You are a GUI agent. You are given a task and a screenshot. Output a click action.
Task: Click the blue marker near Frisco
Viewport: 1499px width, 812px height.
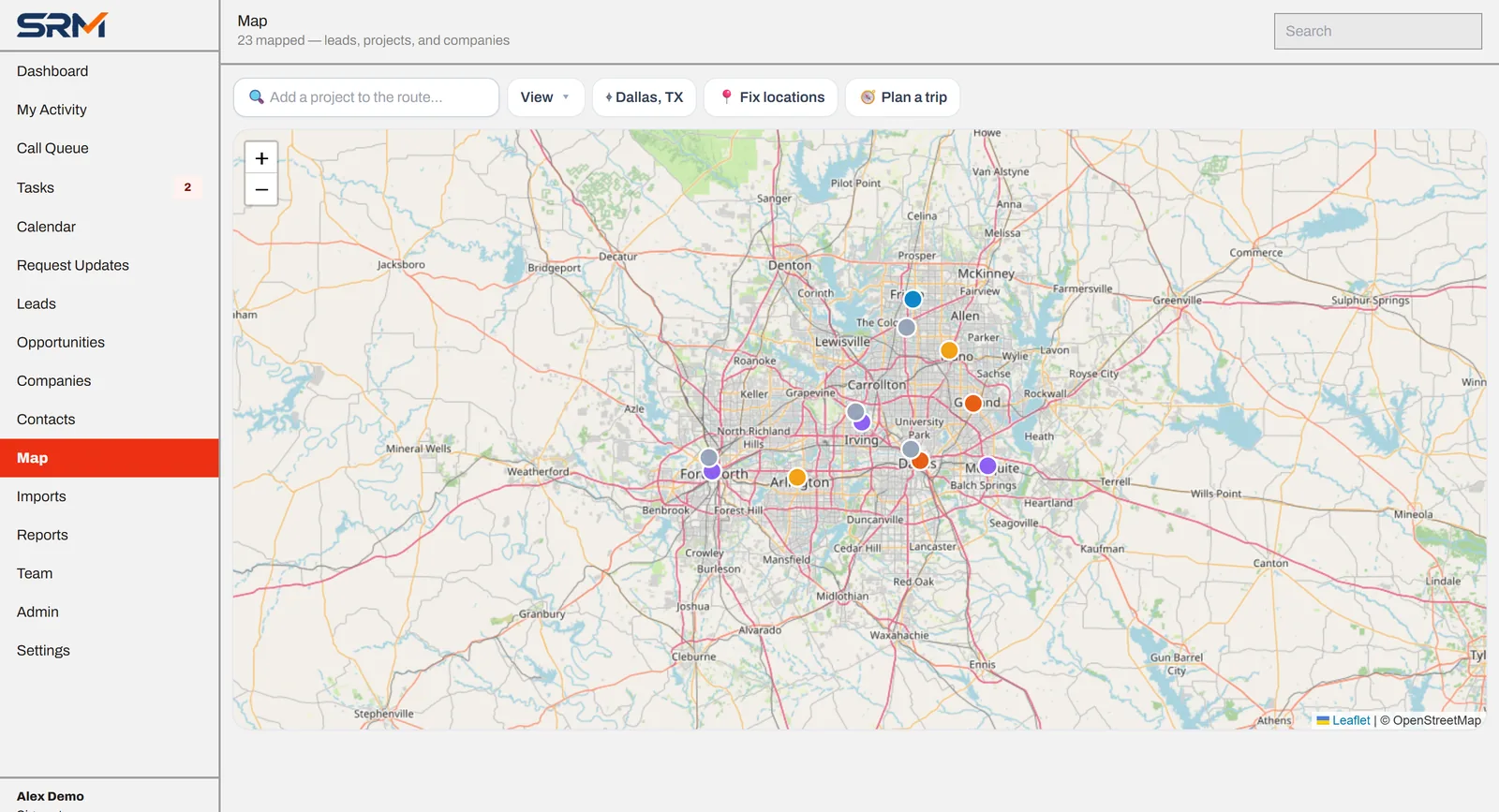[x=913, y=300]
